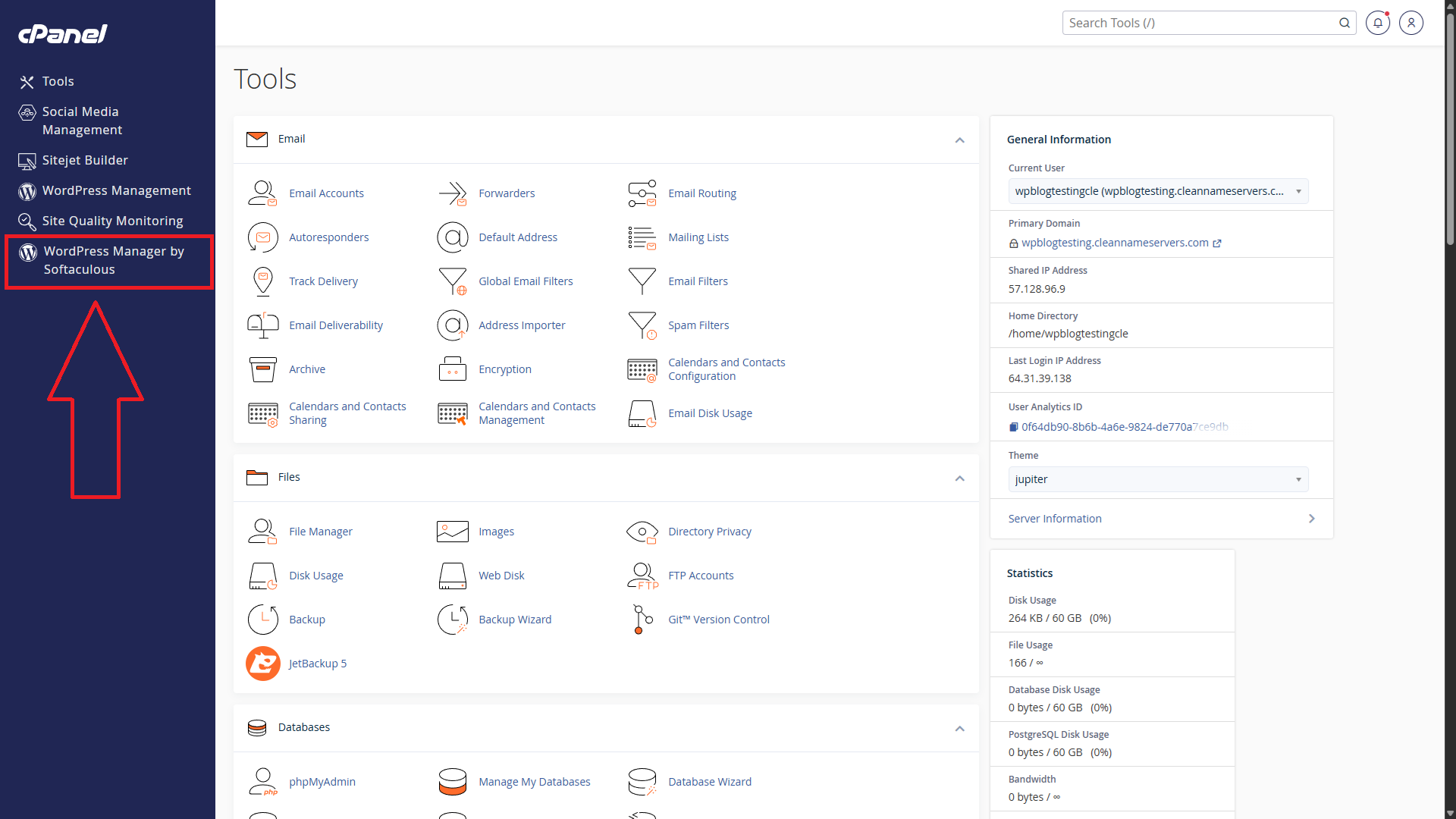Collapse the Files section
1456x819 pixels.
click(x=959, y=478)
